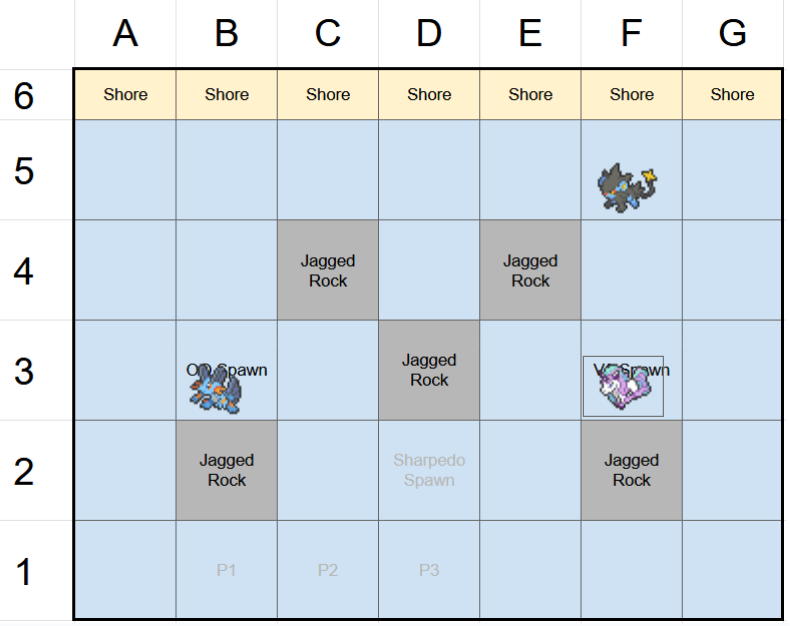Click the Sharpedo Spawn cell

coord(429,470)
